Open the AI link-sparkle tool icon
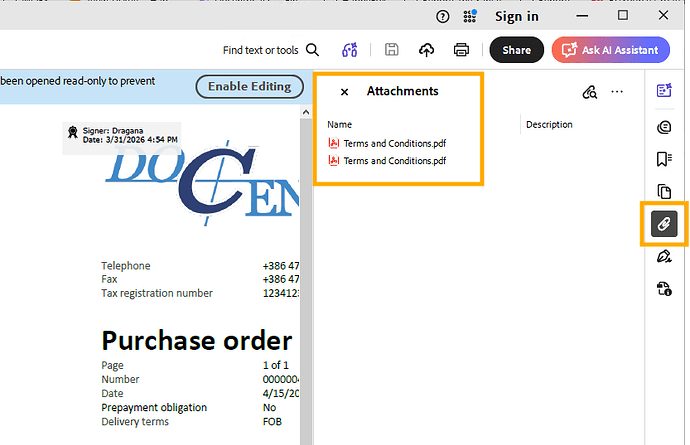 tap(350, 50)
